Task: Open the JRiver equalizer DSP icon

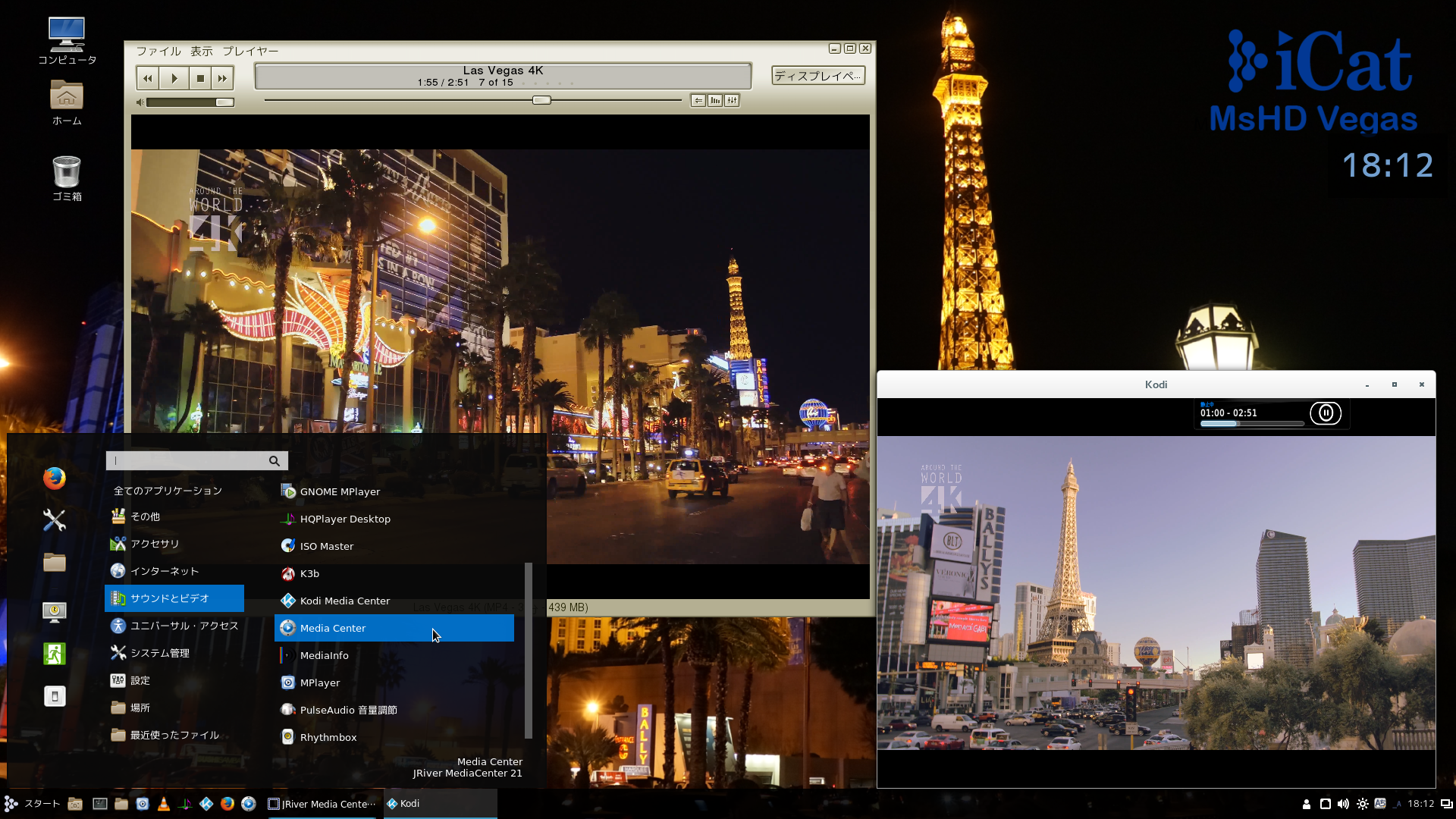Action: (732, 100)
